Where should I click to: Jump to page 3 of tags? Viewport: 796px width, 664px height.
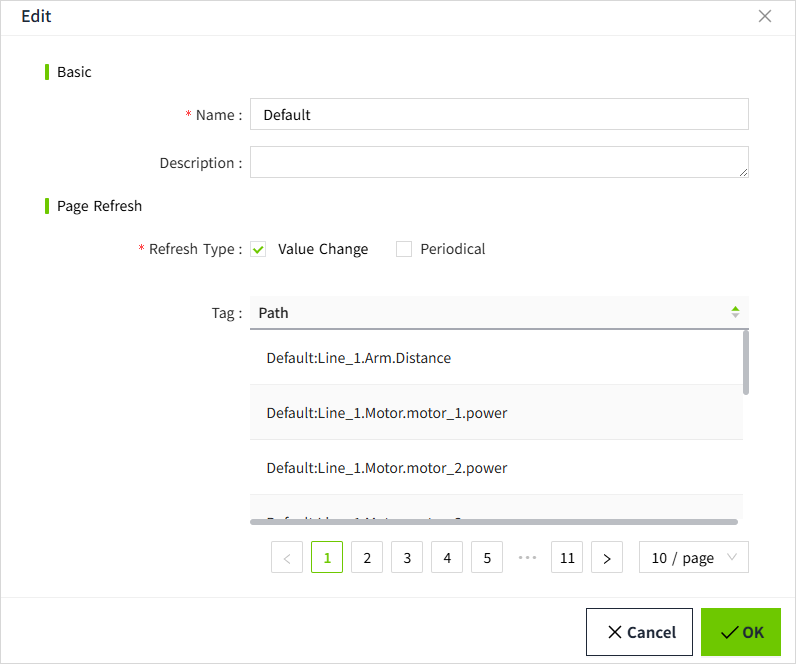[407, 558]
